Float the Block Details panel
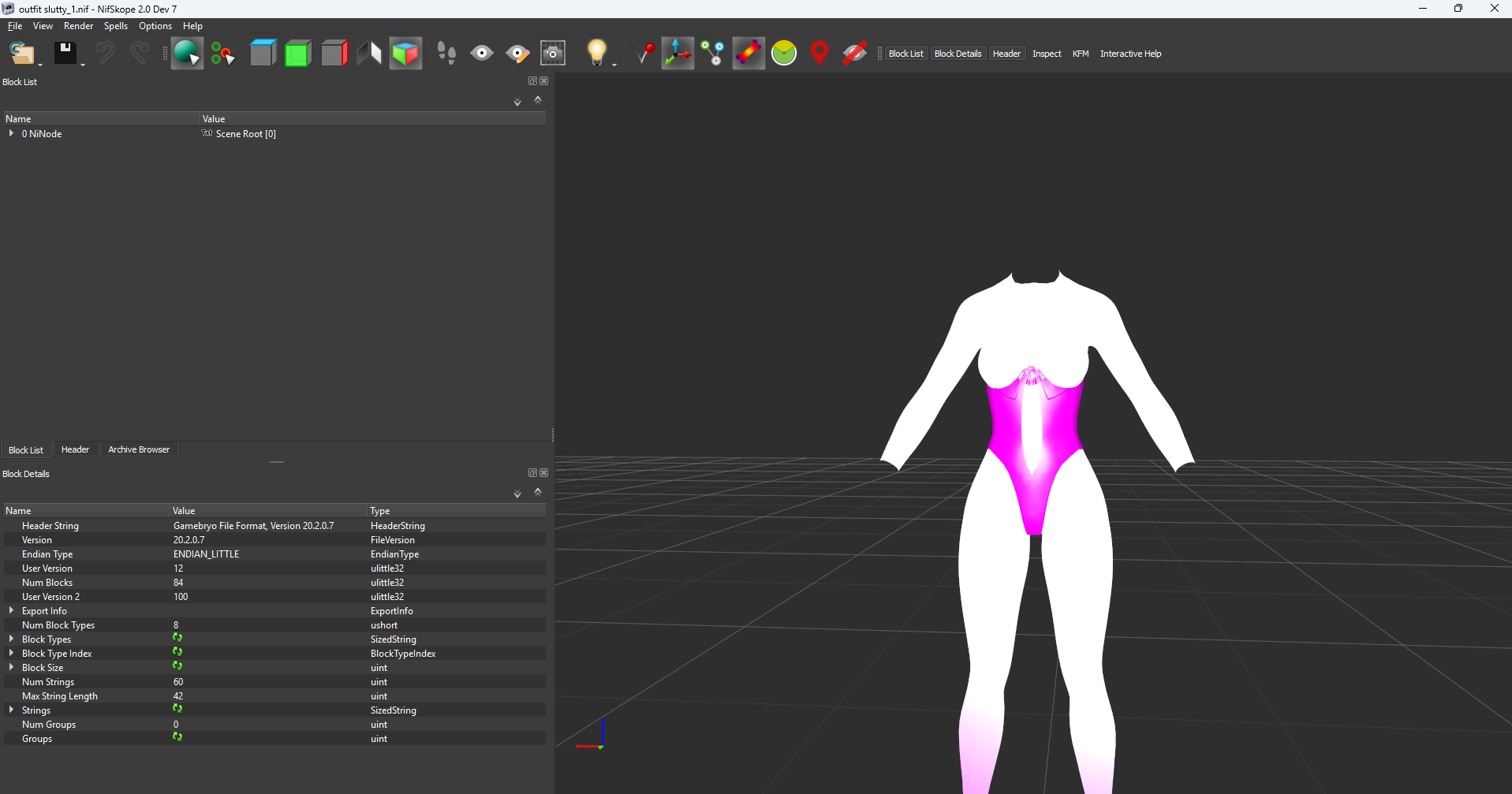Viewport: 1512px width, 794px height. [532, 473]
